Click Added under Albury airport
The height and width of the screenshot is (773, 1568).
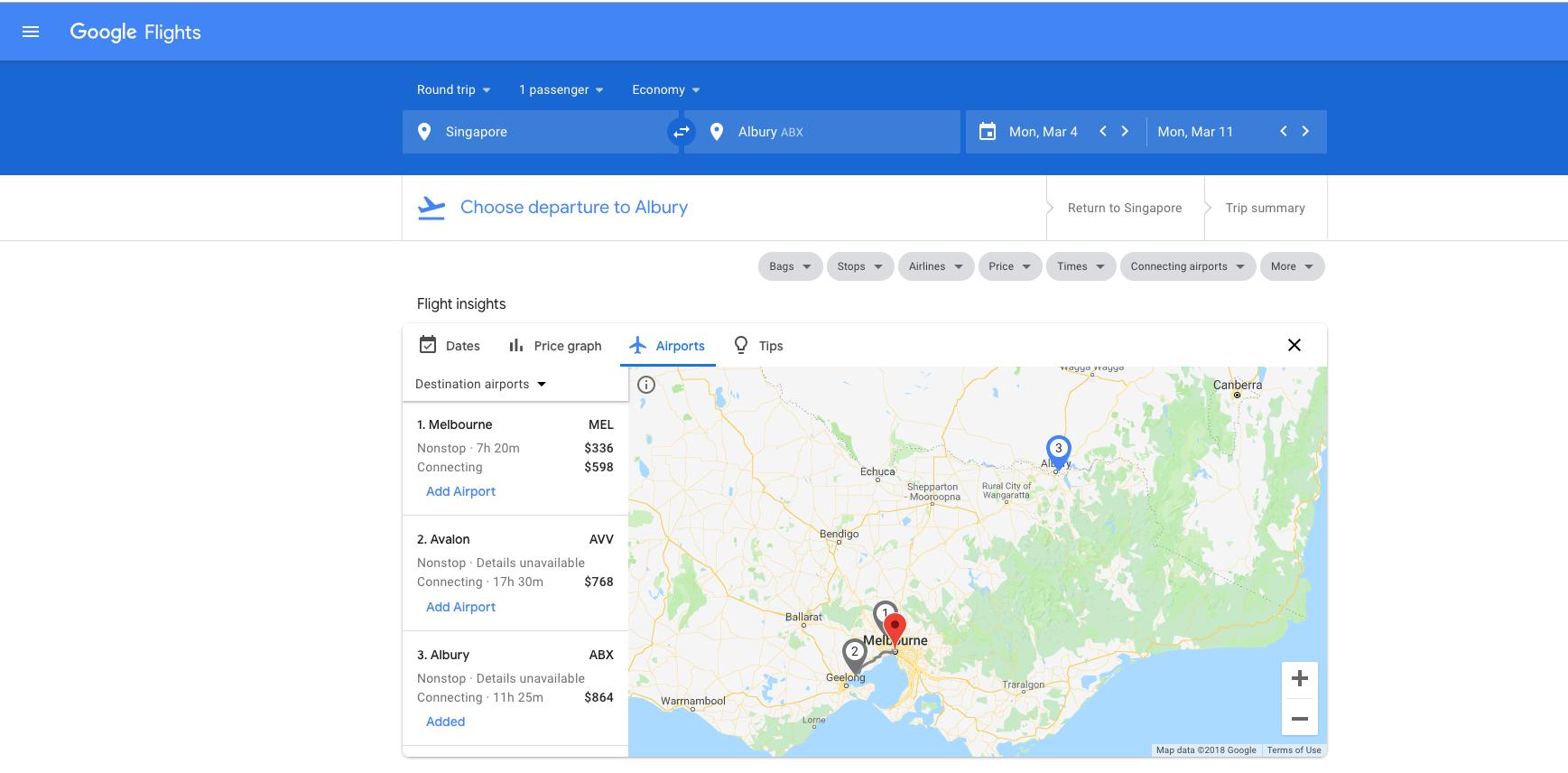click(x=445, y=722)
